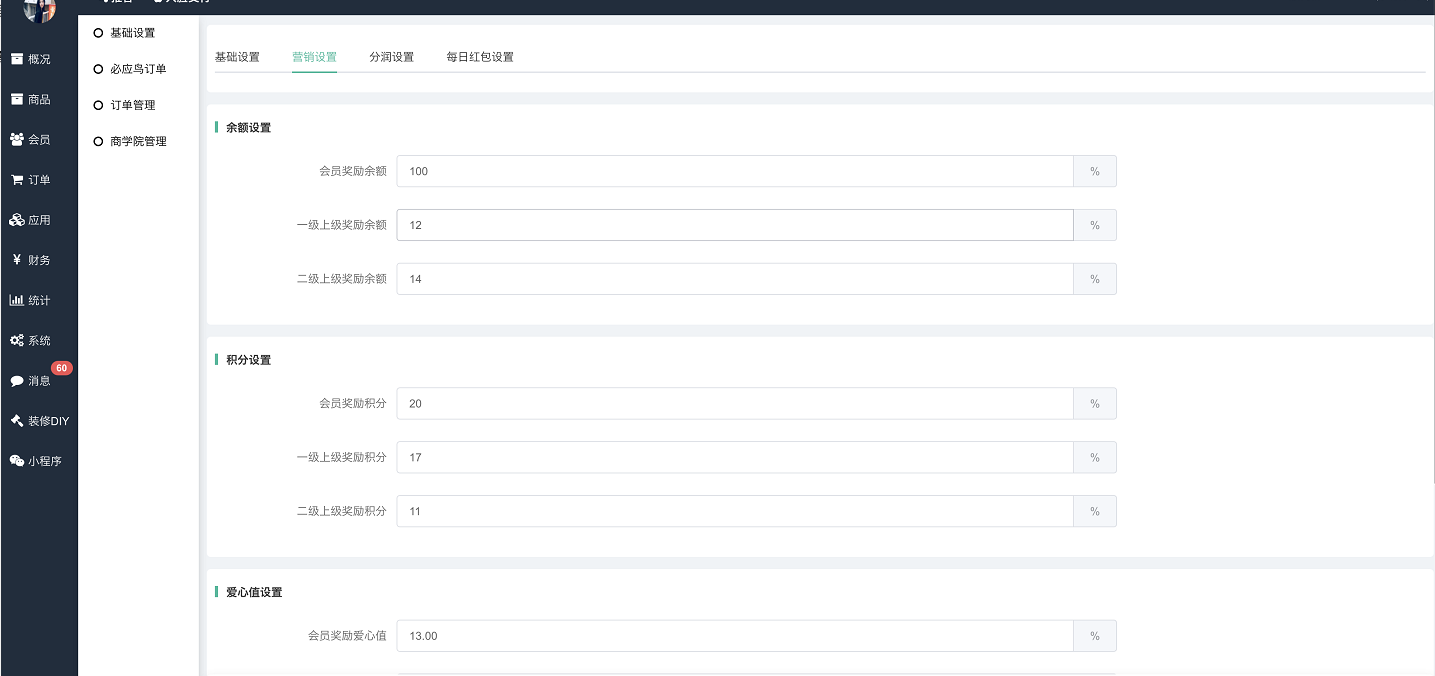Open the 装修DIY hammer icon

click(17, 421)
